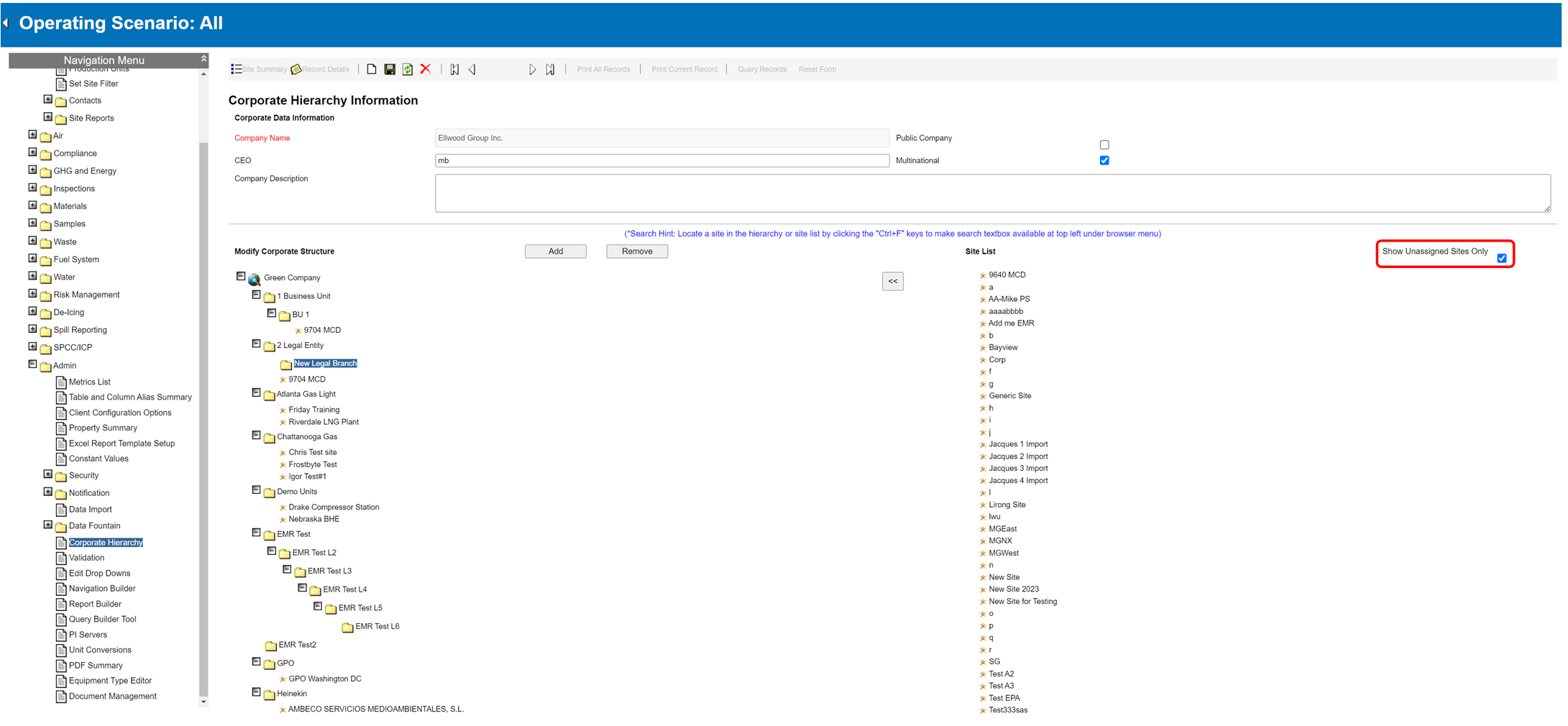Screen dimensions: 1568x726
Task: Click into the CEO text field
Action: (x=661, y=160)
